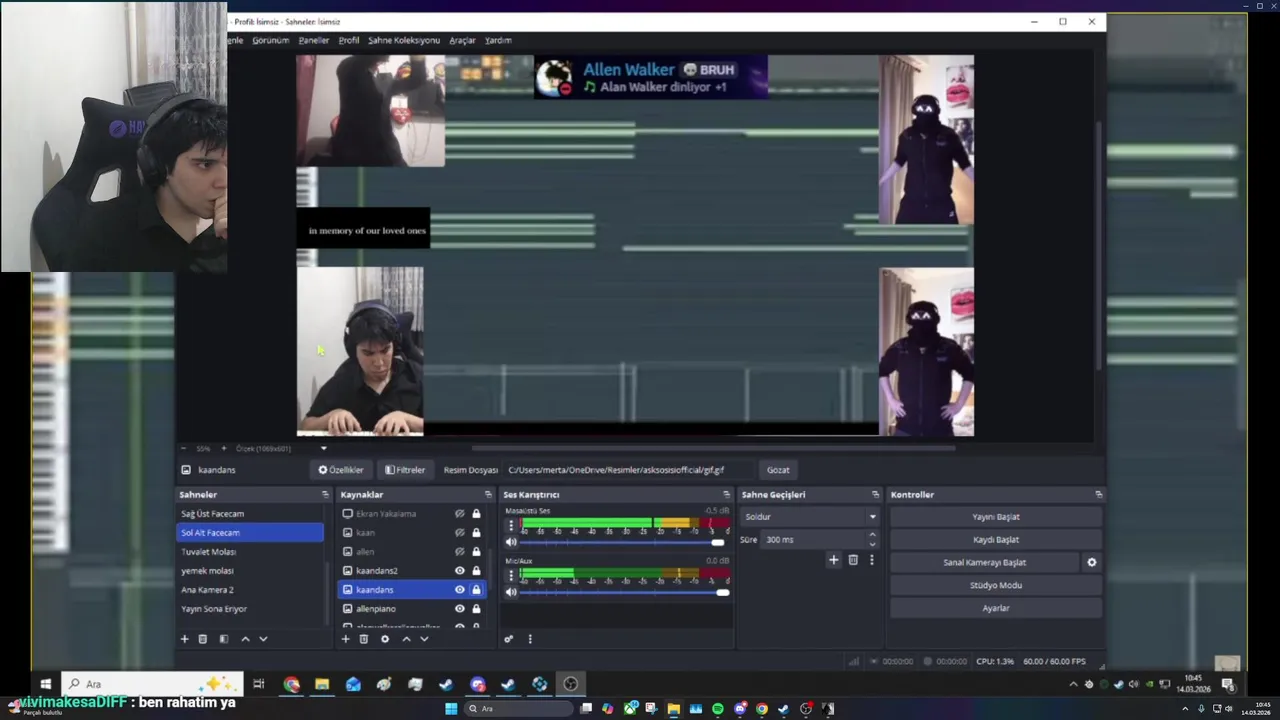Open virtual camera settings gear icon

[1091, 562]
